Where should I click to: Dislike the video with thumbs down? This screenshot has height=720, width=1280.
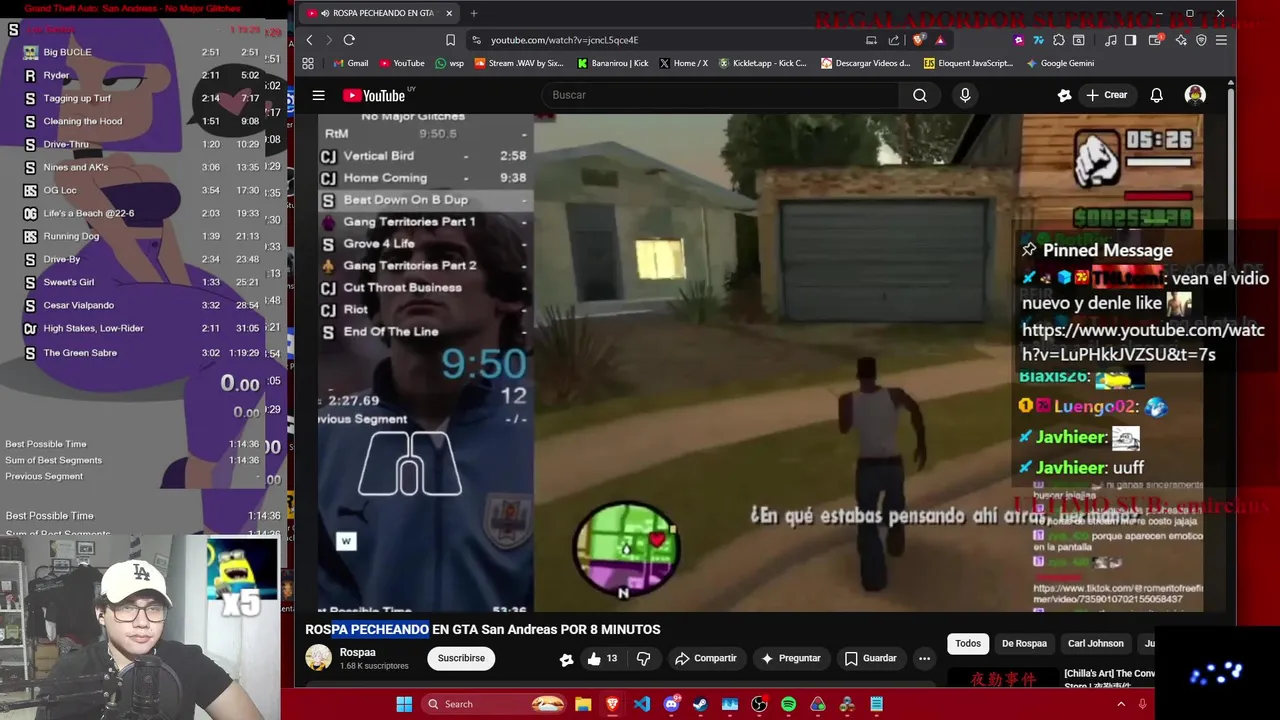tap(643, 658)
